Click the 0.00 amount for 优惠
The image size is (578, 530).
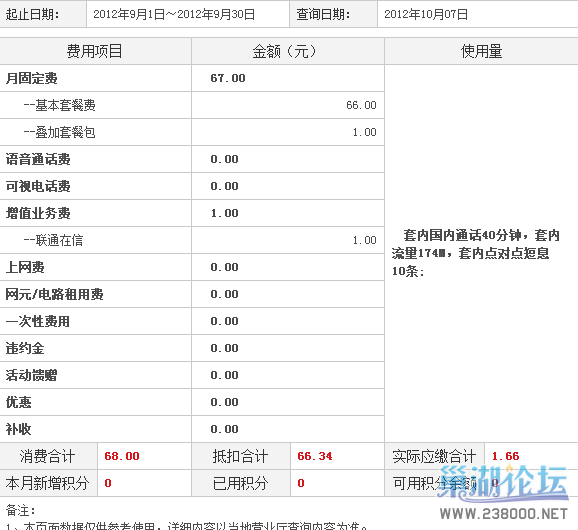(224, 402)
